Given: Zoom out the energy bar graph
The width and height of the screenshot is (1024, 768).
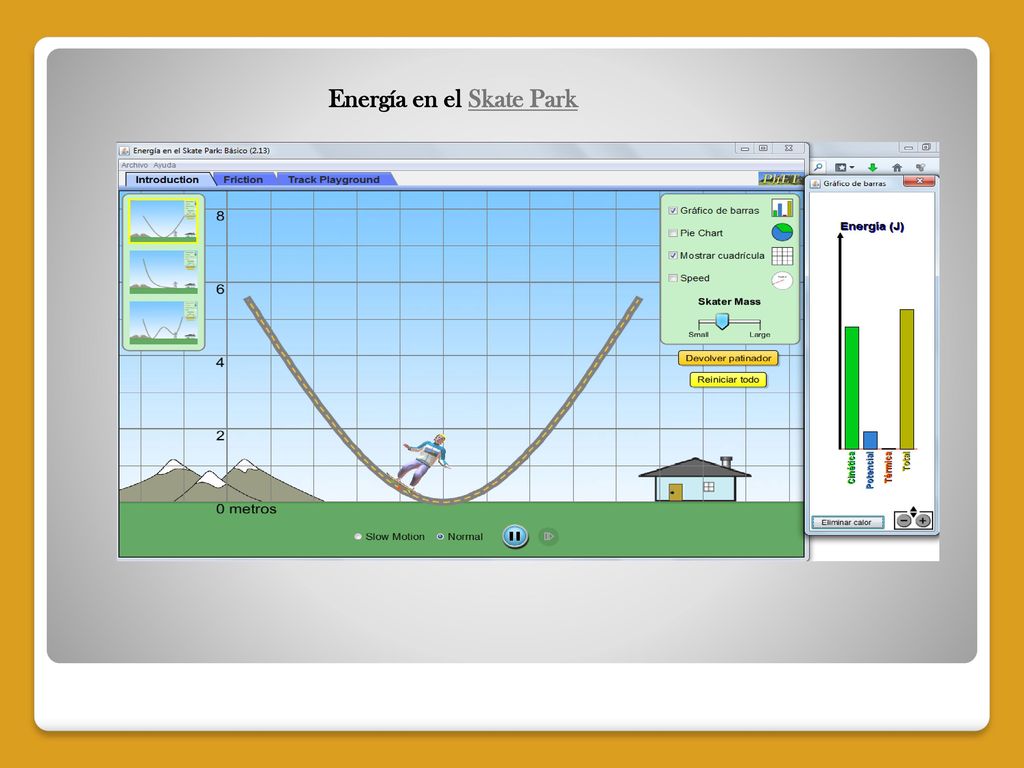Looking at the screenshot, I should [x=904, y=520].
